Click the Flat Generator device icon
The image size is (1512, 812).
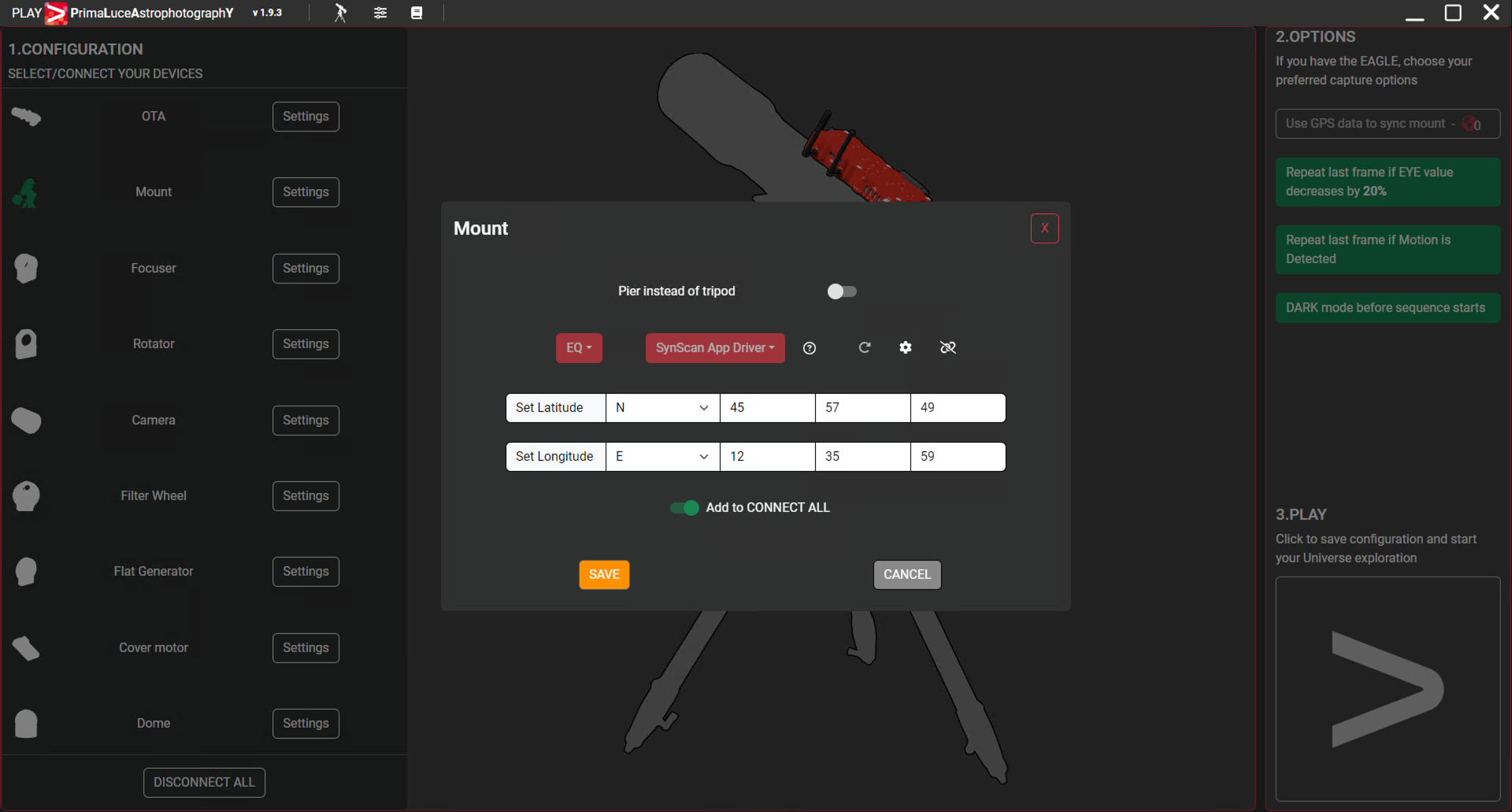[x=26, y=572]
